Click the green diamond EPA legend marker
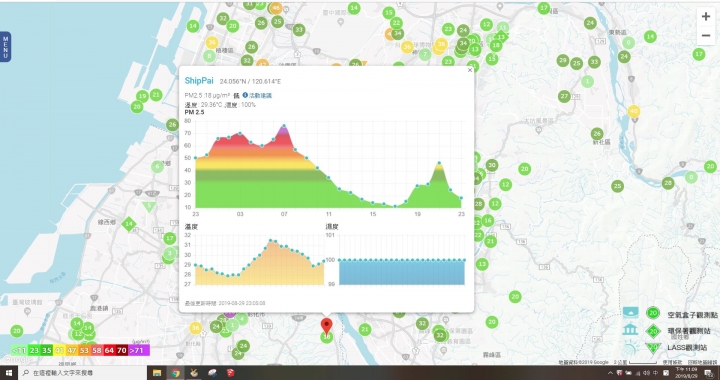The width and height of the screenshot is (720, 380). click(x=652, y=330)
